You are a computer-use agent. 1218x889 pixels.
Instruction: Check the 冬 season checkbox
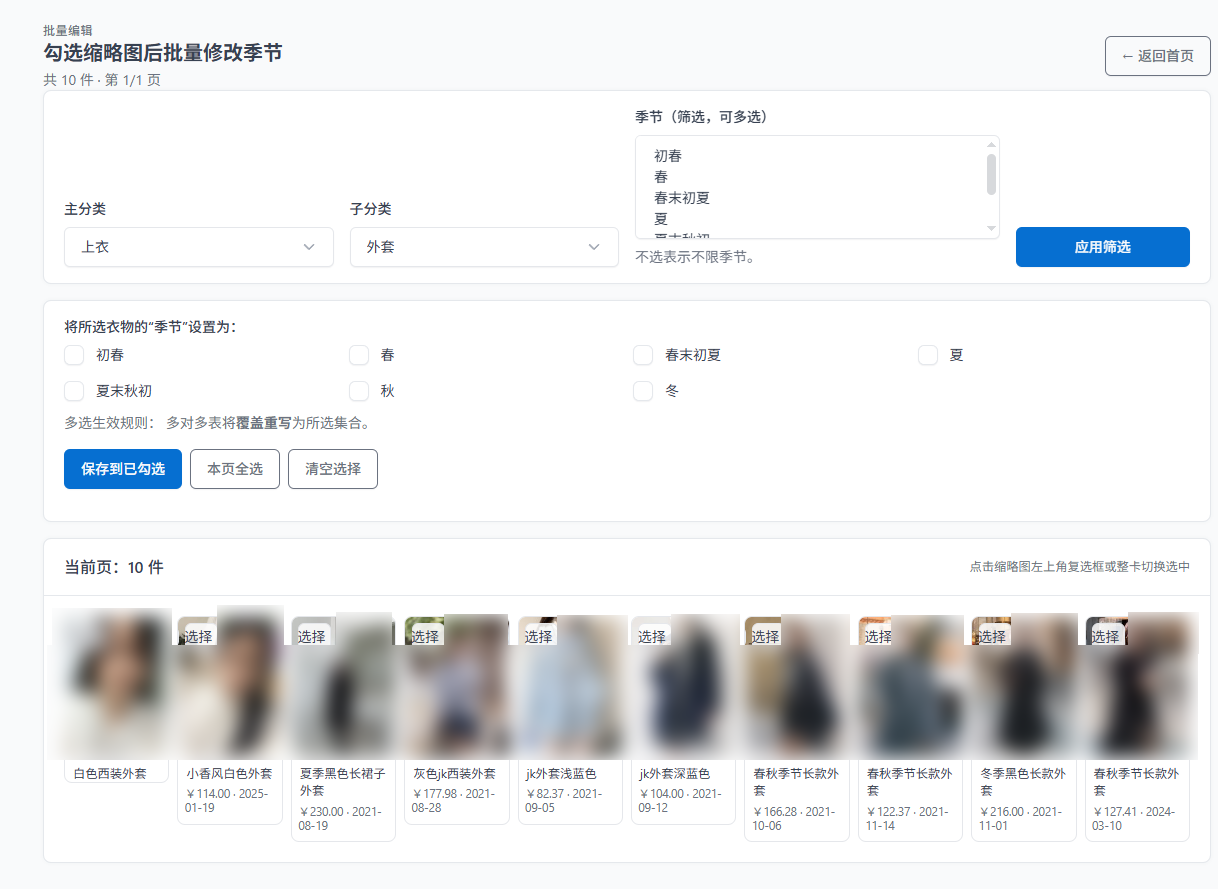tap(643, 391)
